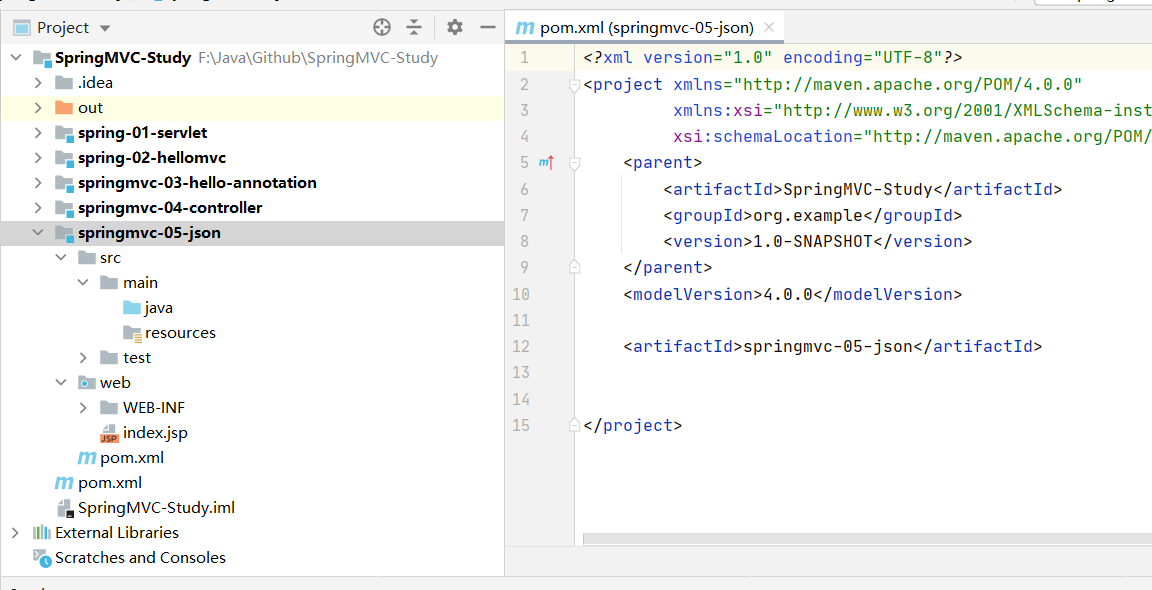The width and height of the screenshot is (1152, 590).
Task: Switch to pom.xml (springmvc-05-json) tab
Action: click(645, 28)
